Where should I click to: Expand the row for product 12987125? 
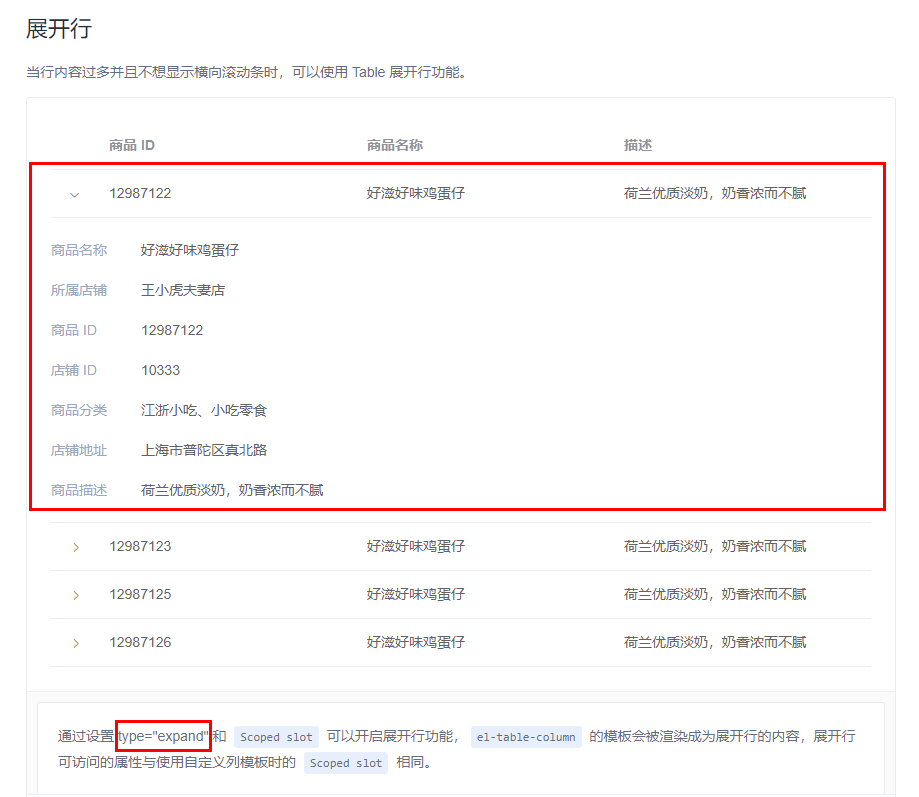click(x=74, y=594)
